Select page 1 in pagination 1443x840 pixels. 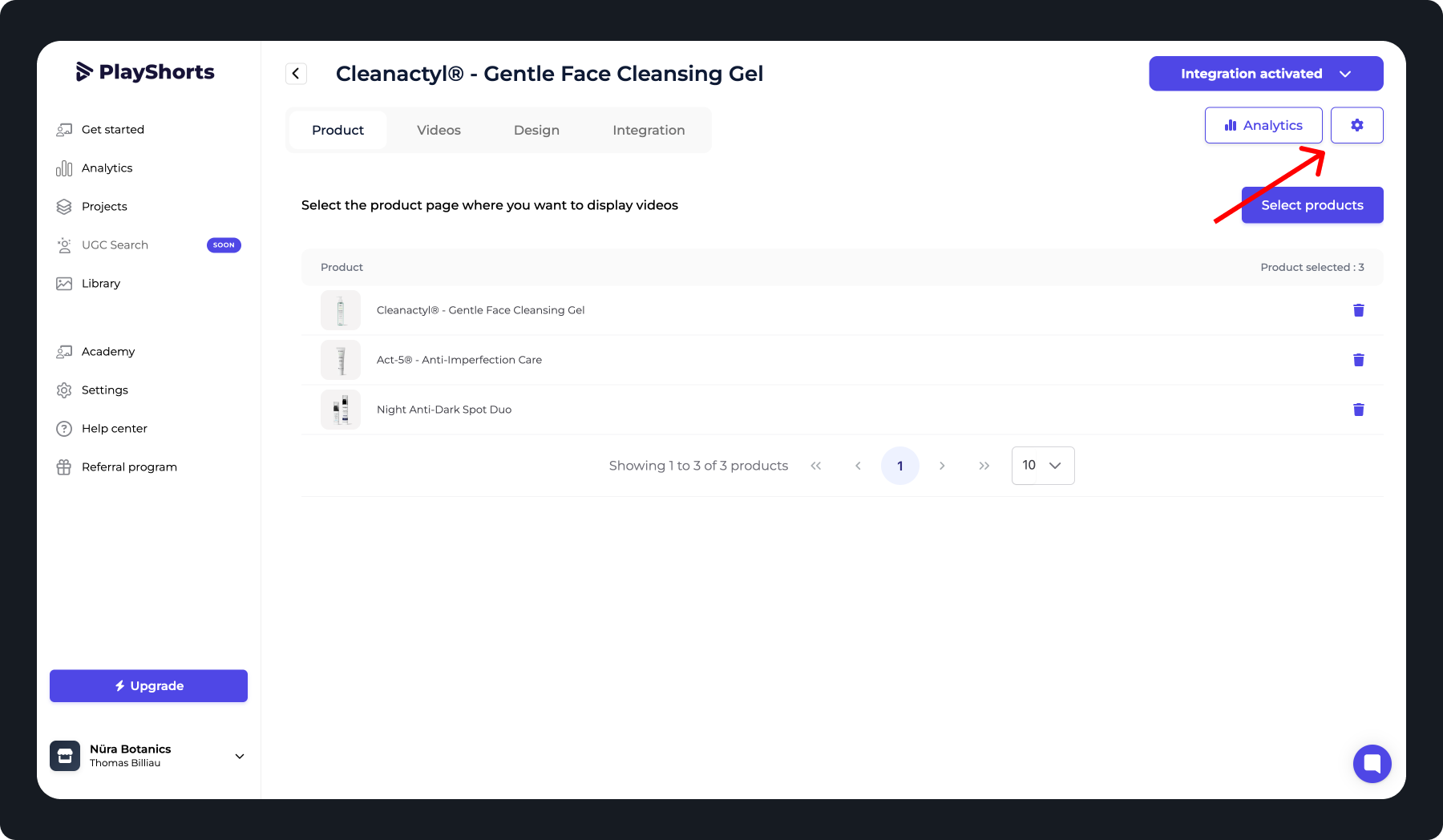point(900,466)
